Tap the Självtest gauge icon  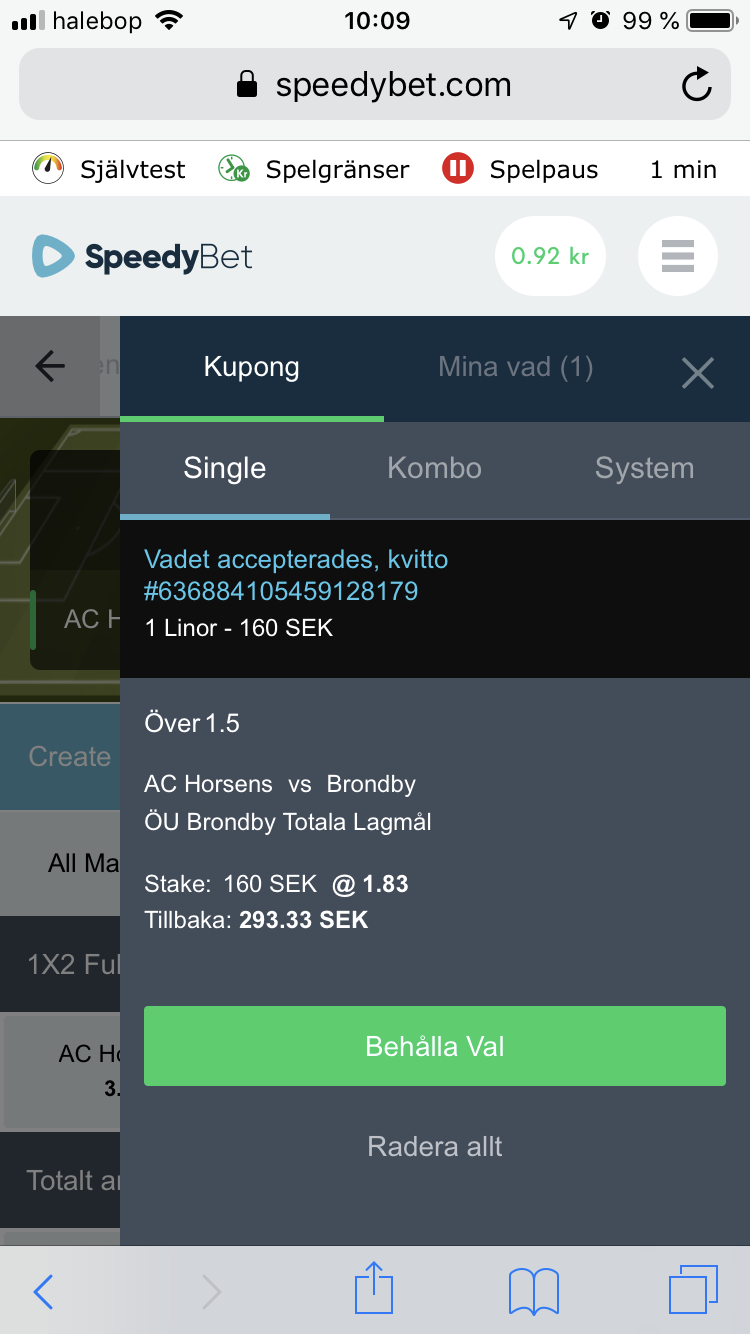tap(47, 169)
